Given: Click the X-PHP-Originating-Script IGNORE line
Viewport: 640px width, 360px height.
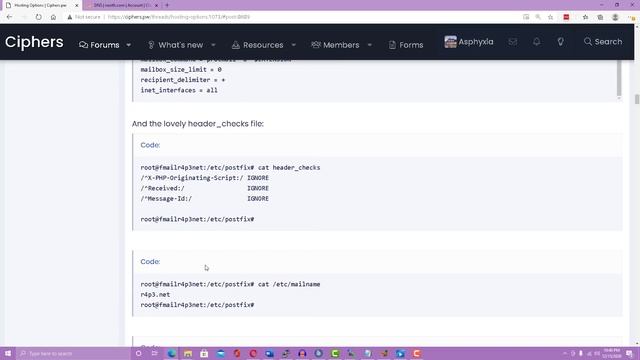Looking at the screenshot, I should pos(204,178).
